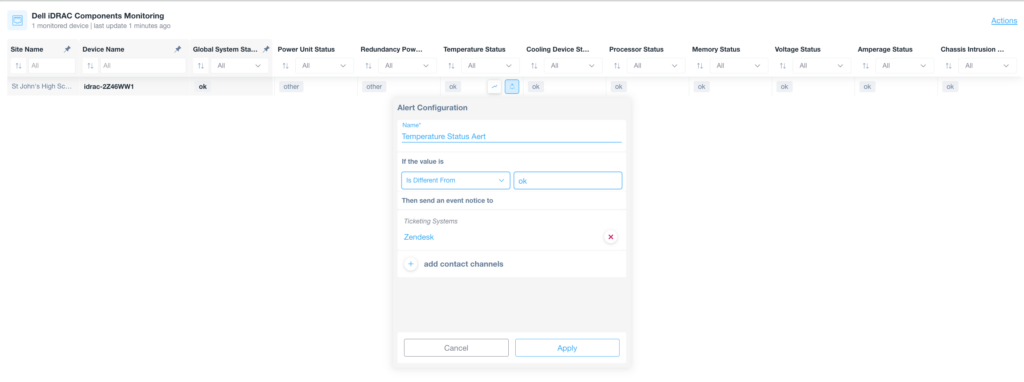Click the Temperature Status alert bell icon
This screenshot has width=1024, height=382.
(512, 86)
